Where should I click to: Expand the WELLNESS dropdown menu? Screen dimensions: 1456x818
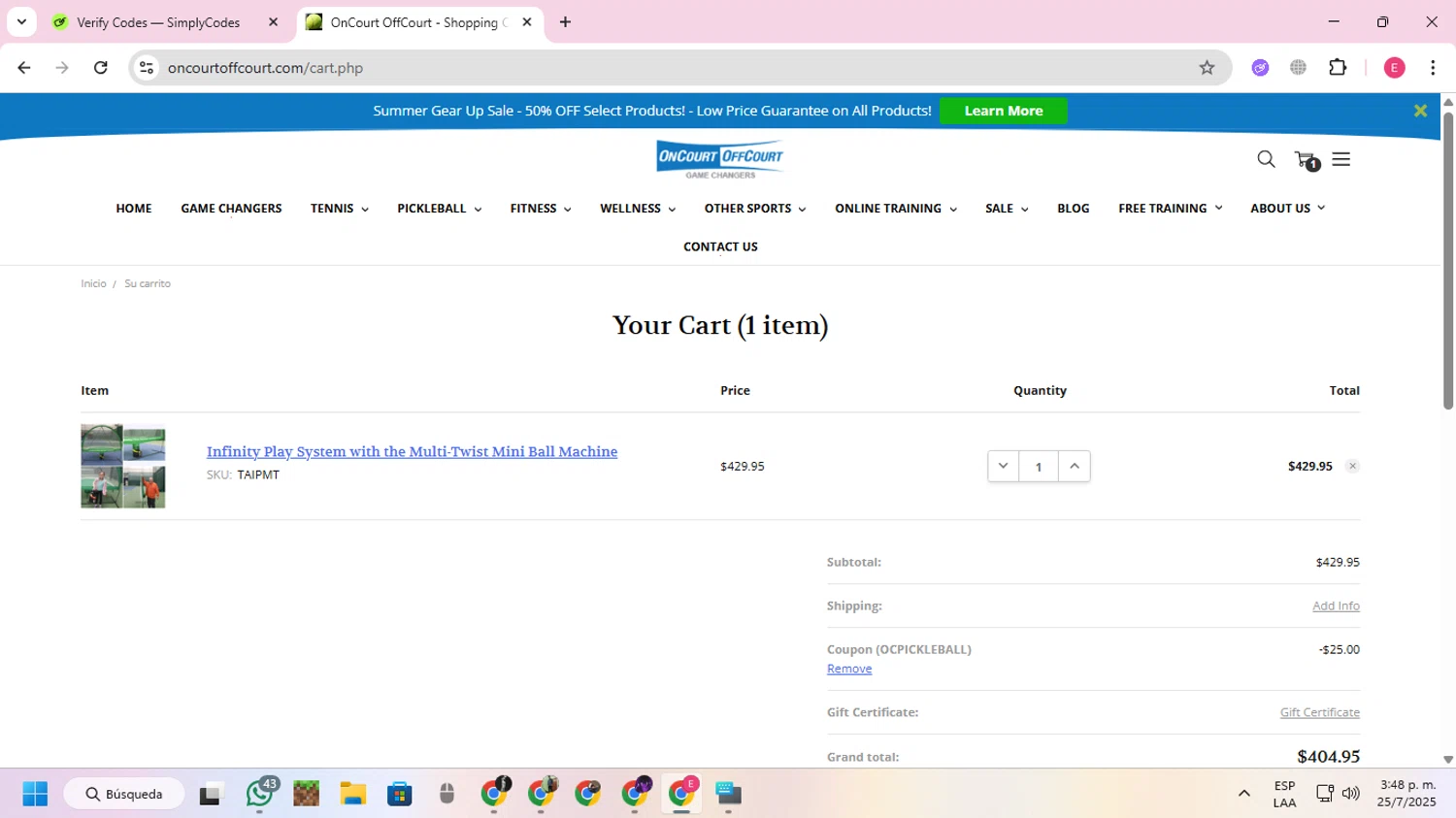pyautogui.click(x=637, y=209)
